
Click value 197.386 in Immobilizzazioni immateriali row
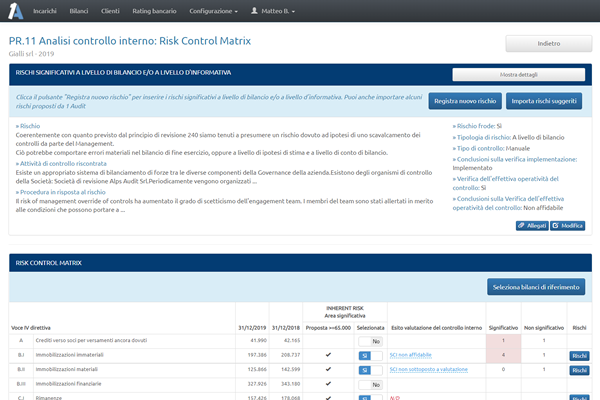click(257, 355)
